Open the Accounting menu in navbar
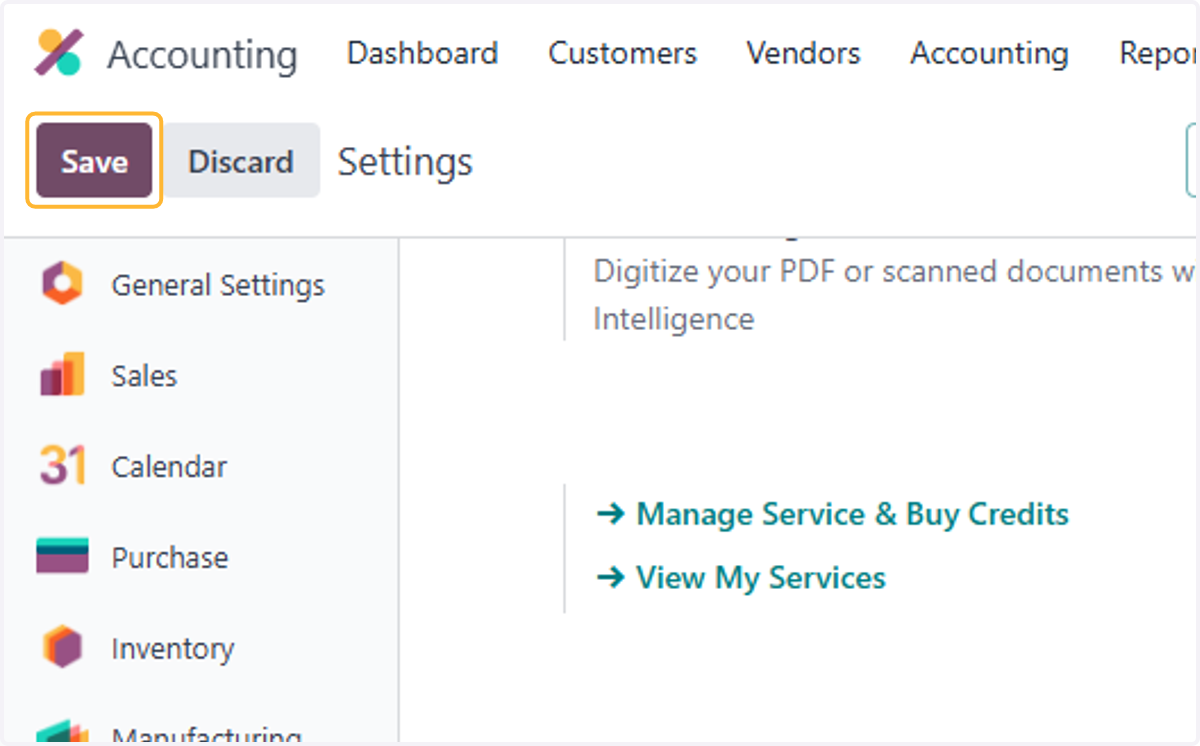Viewport: 1200px width, 746px height. pyautogui.click(x=989, y=53)
